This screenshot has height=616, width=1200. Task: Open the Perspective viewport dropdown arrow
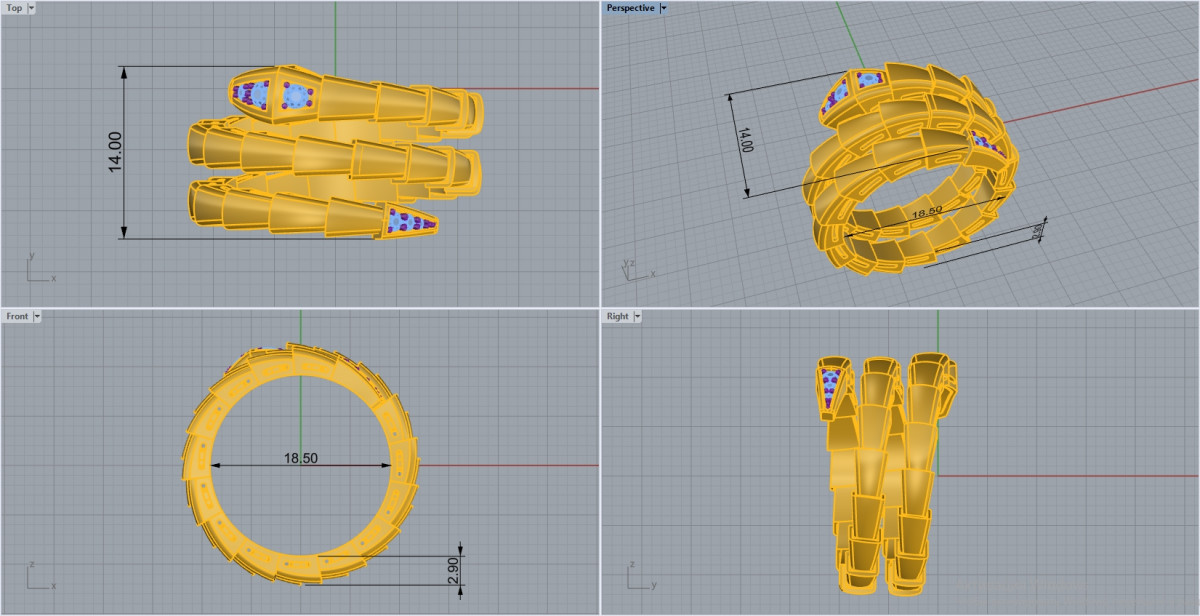(x=664, y=8)
